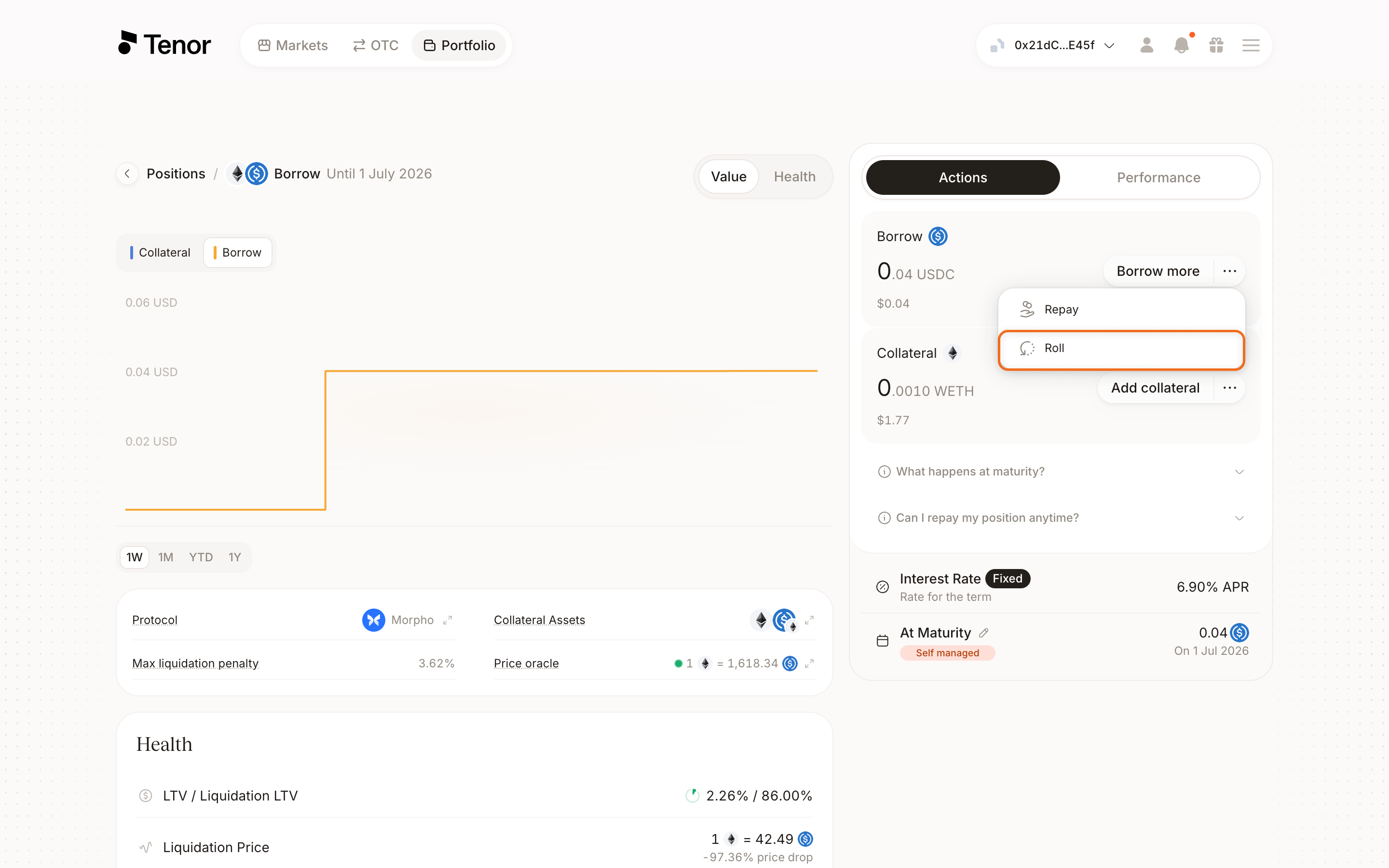The height and width of the screenshot is (868, 1389).
Task: Toggle the Collateral chart series
Action: click(x=160, y=253)
